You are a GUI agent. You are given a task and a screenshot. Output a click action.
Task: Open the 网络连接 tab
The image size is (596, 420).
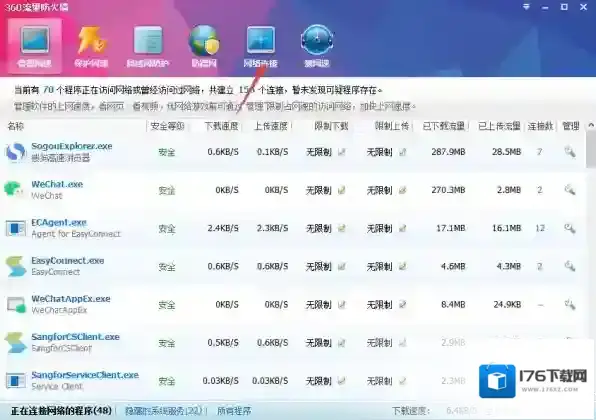click(260, 46)
